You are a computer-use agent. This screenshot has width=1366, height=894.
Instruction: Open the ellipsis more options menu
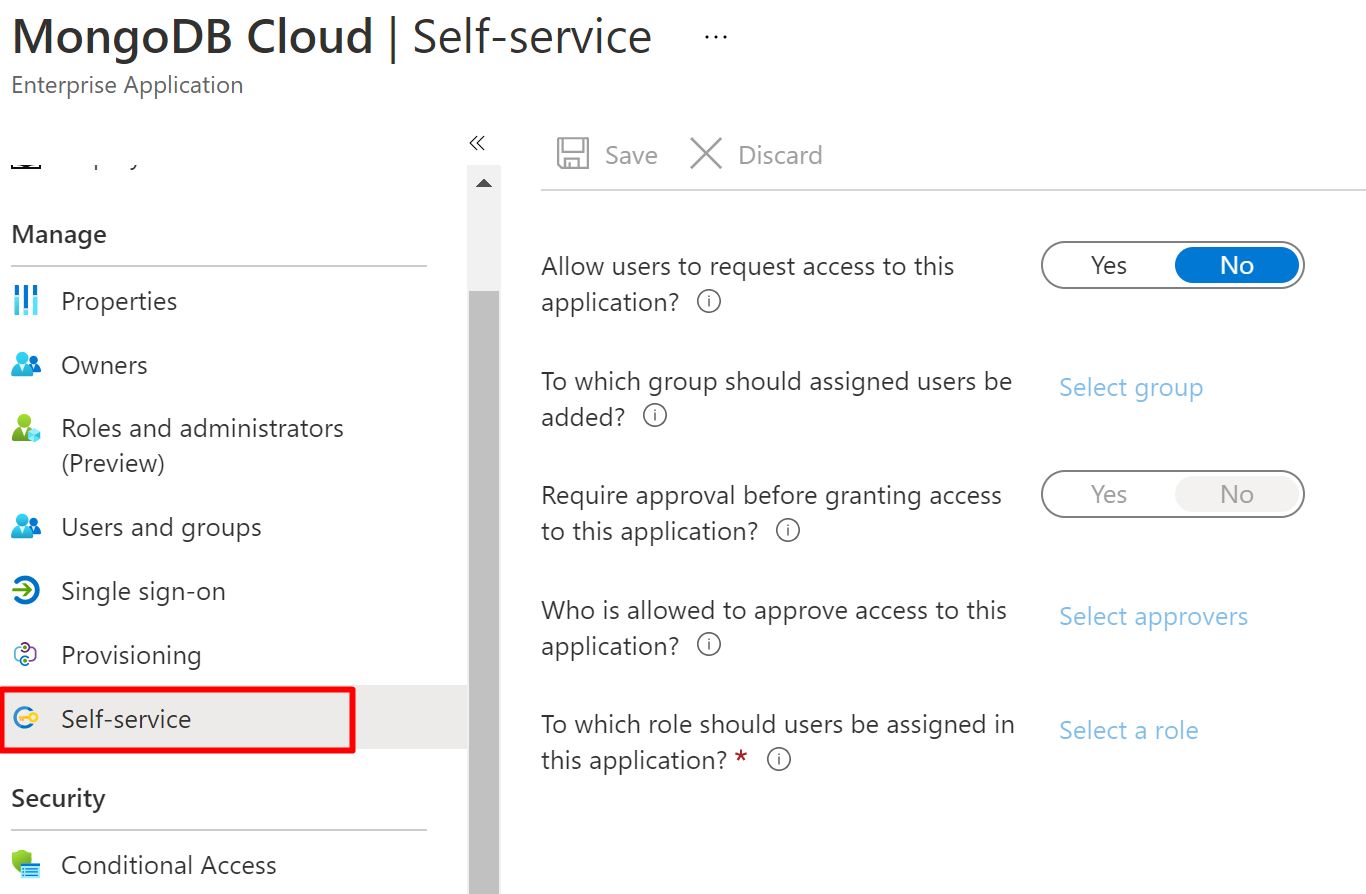click(716, 37)
